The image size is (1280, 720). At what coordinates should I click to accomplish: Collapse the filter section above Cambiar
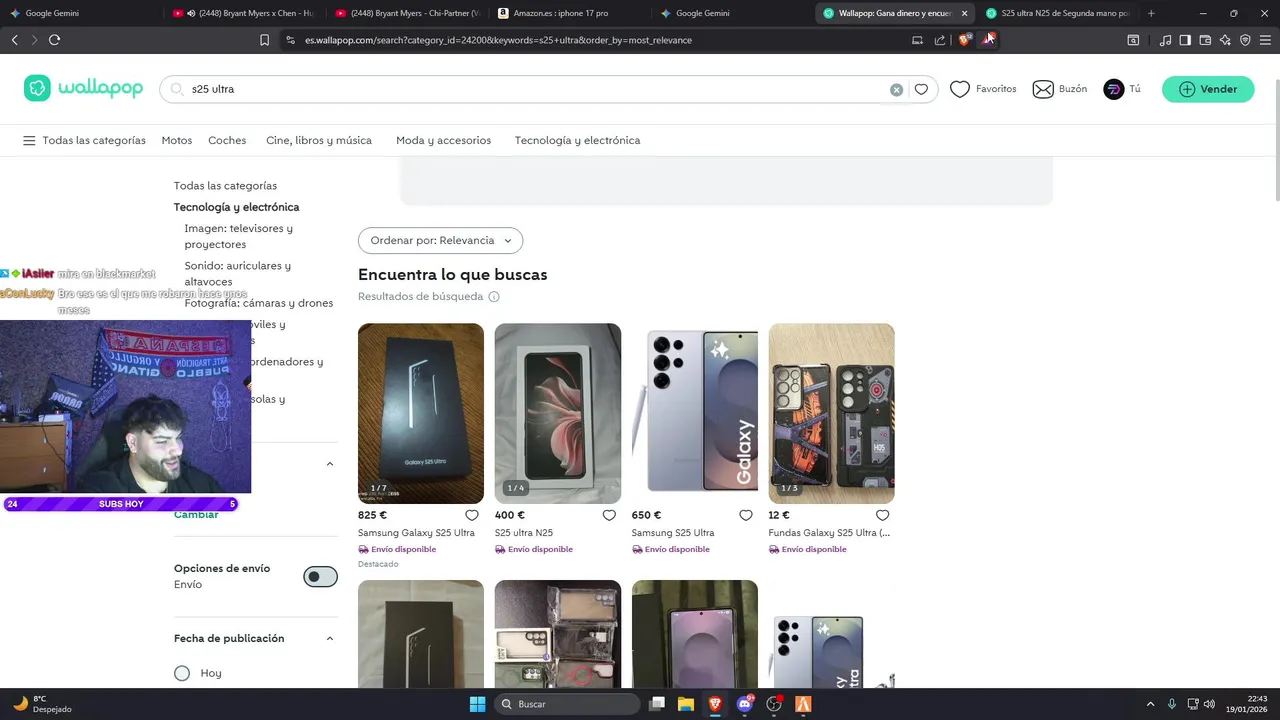pos(330,464)
